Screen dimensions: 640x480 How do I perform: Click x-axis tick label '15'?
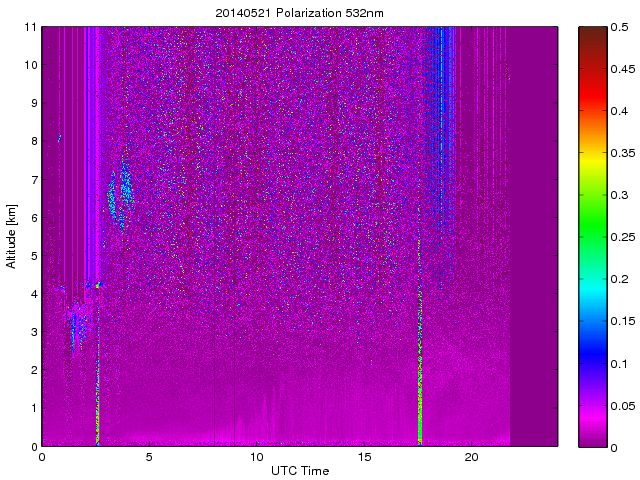(x=364, y=457)
